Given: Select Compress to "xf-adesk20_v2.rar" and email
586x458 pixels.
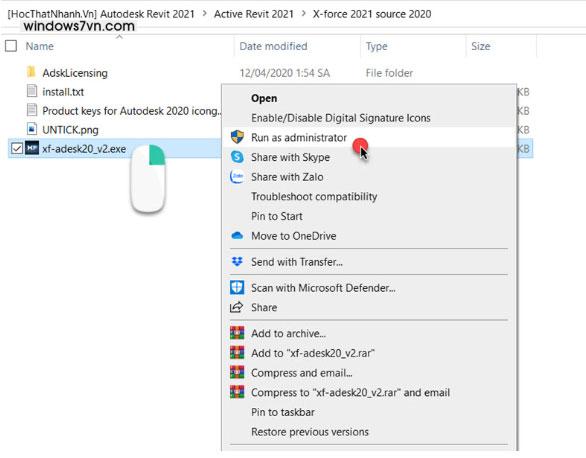Looking at the screenshot, I should pos(350,393).
